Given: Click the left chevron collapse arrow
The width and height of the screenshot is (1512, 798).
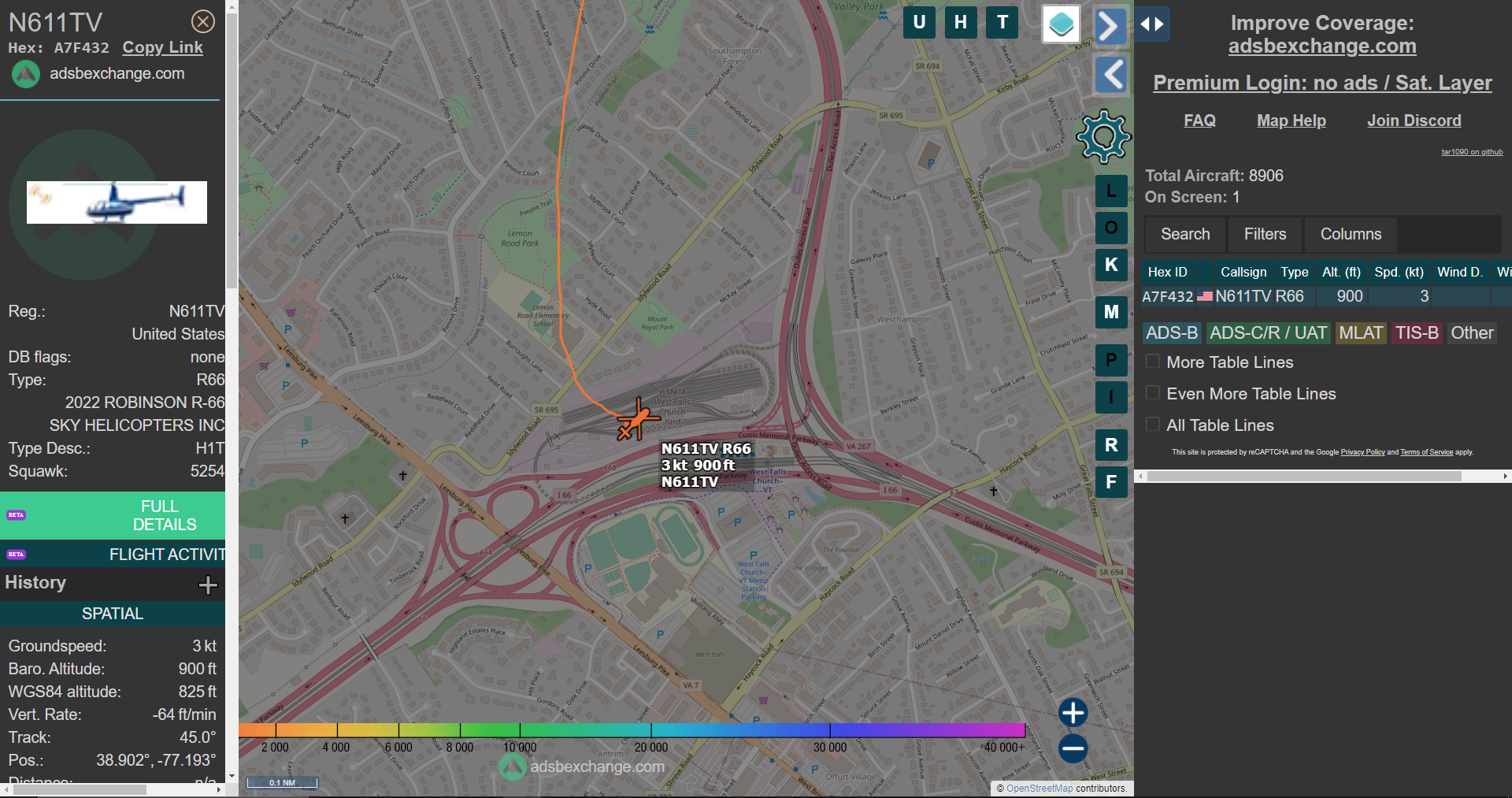Looking at the screenshot, I should pyautogui.click(x=1111, y=75).
